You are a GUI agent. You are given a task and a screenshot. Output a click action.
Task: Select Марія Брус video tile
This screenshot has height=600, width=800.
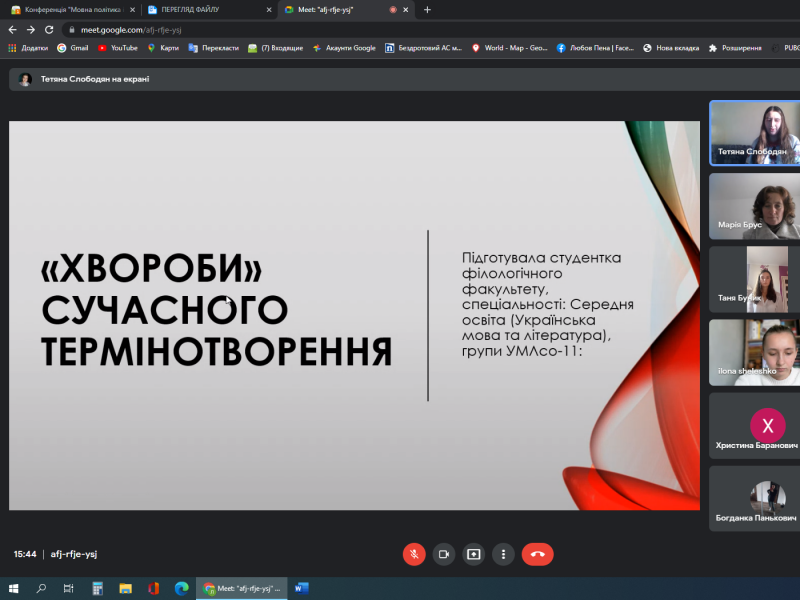click(x=753, y=205)
